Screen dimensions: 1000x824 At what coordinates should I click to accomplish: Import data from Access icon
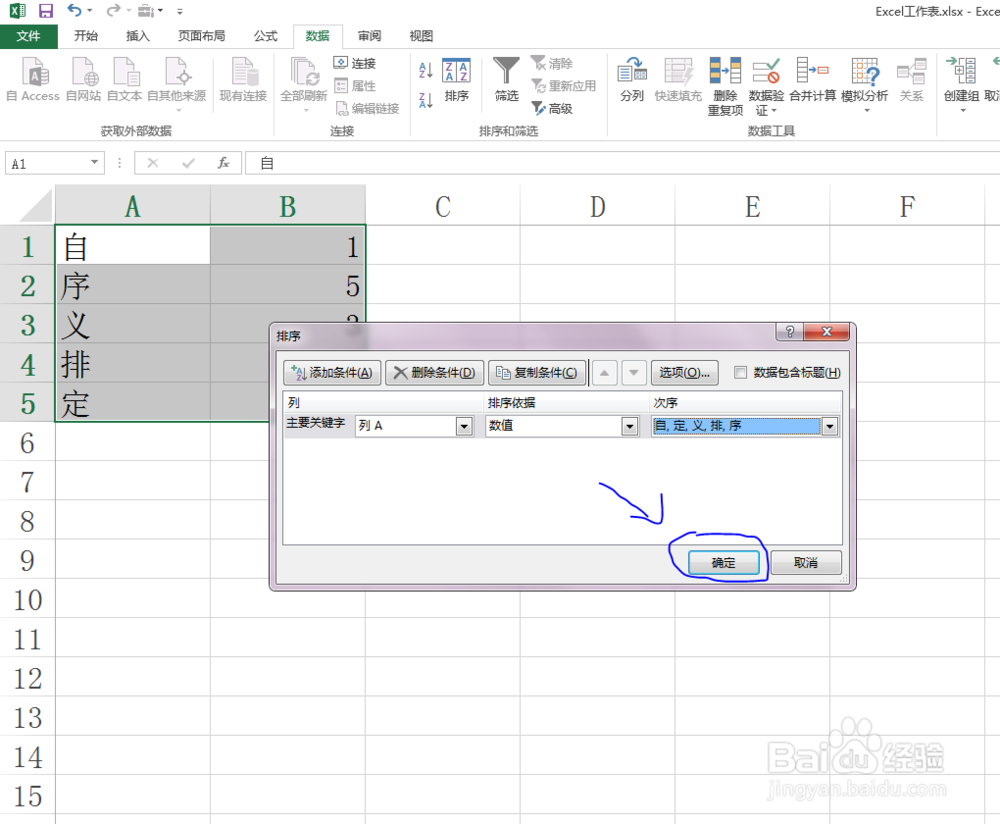tap(33, 80)
